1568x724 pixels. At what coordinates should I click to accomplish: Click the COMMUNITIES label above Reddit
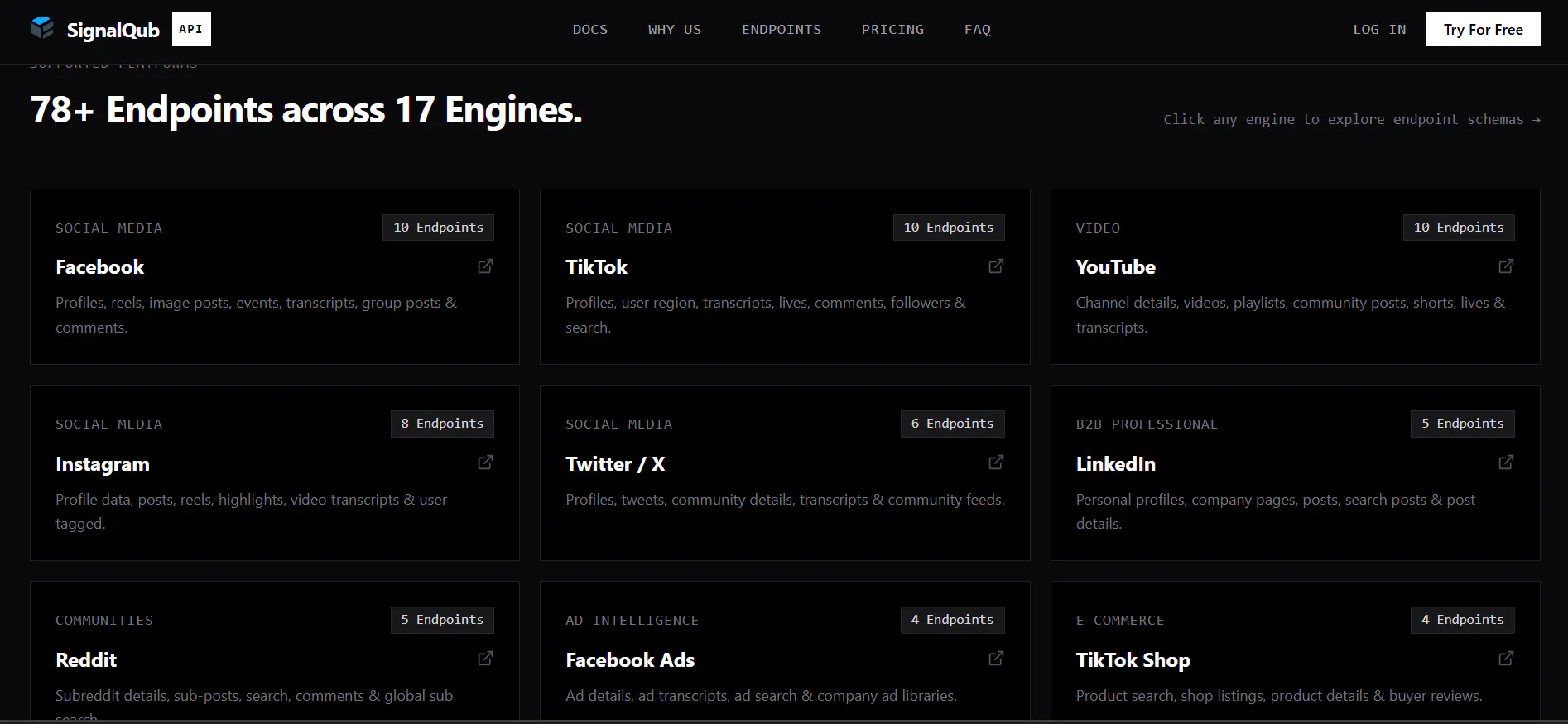click(104, 621)
